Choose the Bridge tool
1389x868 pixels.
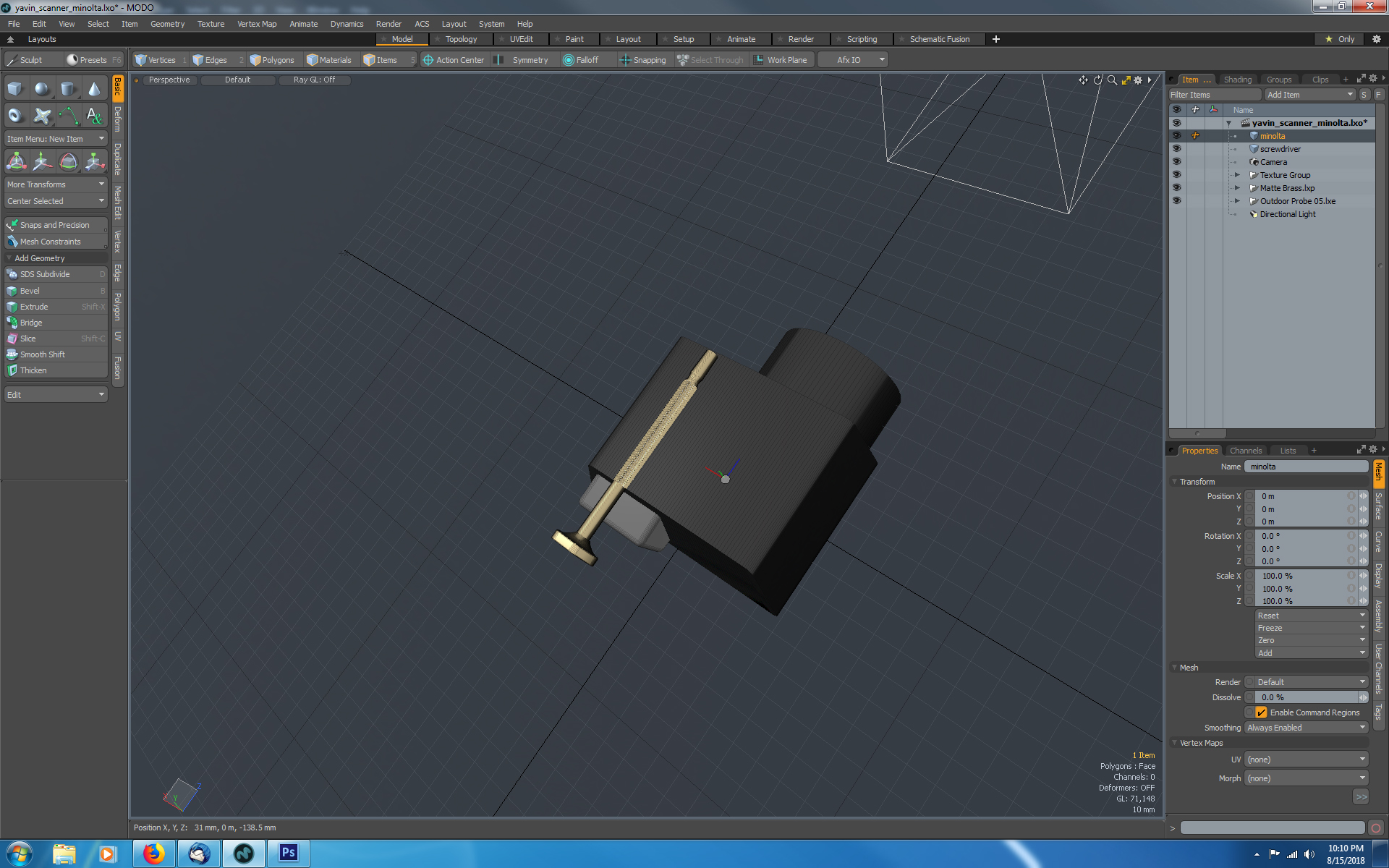pos(56,323)
